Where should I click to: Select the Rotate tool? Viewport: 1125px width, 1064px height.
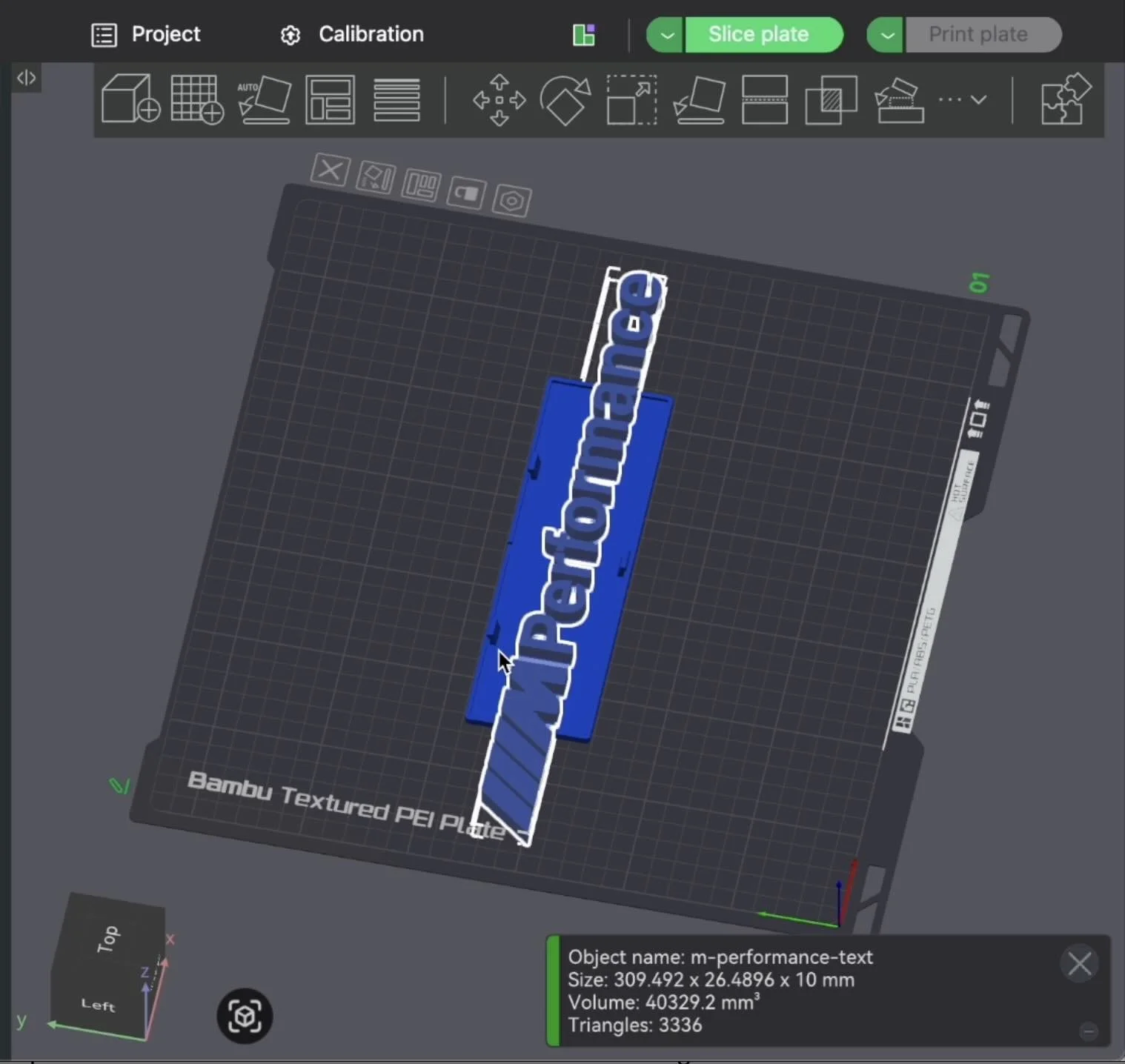pyautogui.click(x=565, y=99)
